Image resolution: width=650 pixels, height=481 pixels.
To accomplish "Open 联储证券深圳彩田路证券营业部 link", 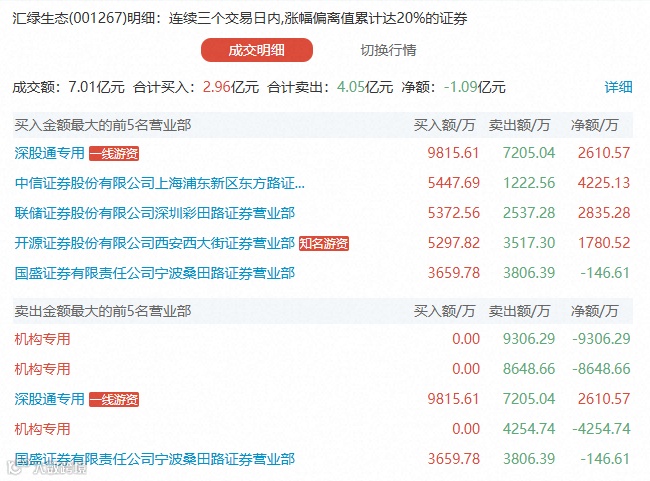I will tap(155, 213).
